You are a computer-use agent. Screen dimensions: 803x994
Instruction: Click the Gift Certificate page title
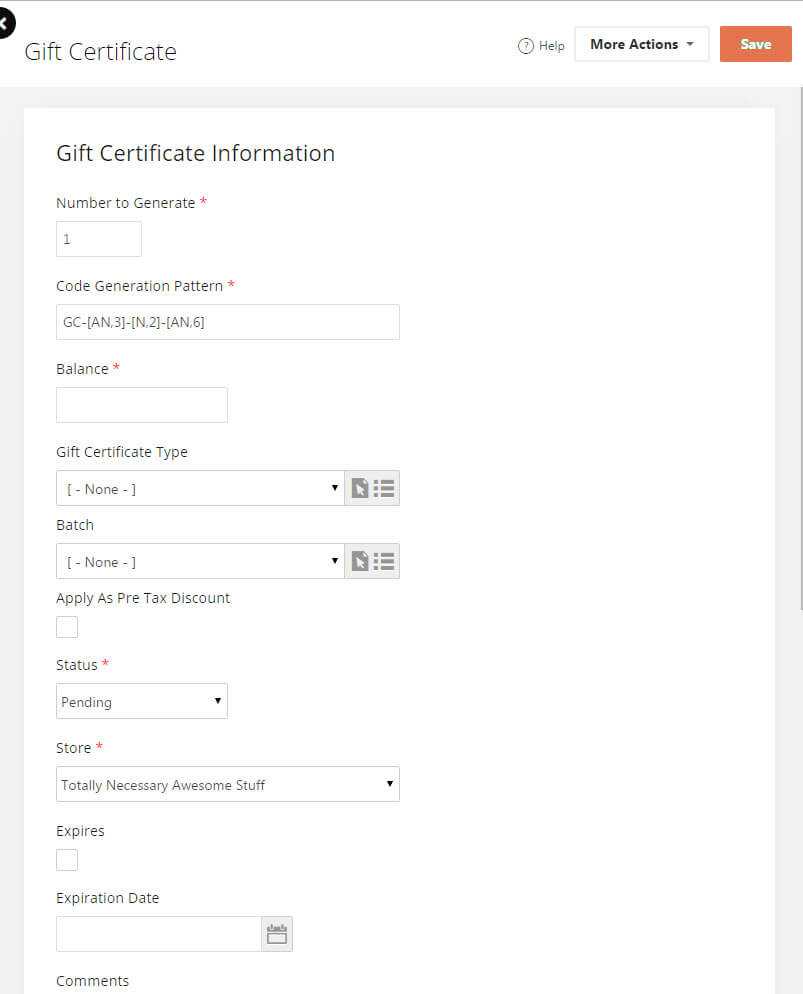(x=100, y=52)
